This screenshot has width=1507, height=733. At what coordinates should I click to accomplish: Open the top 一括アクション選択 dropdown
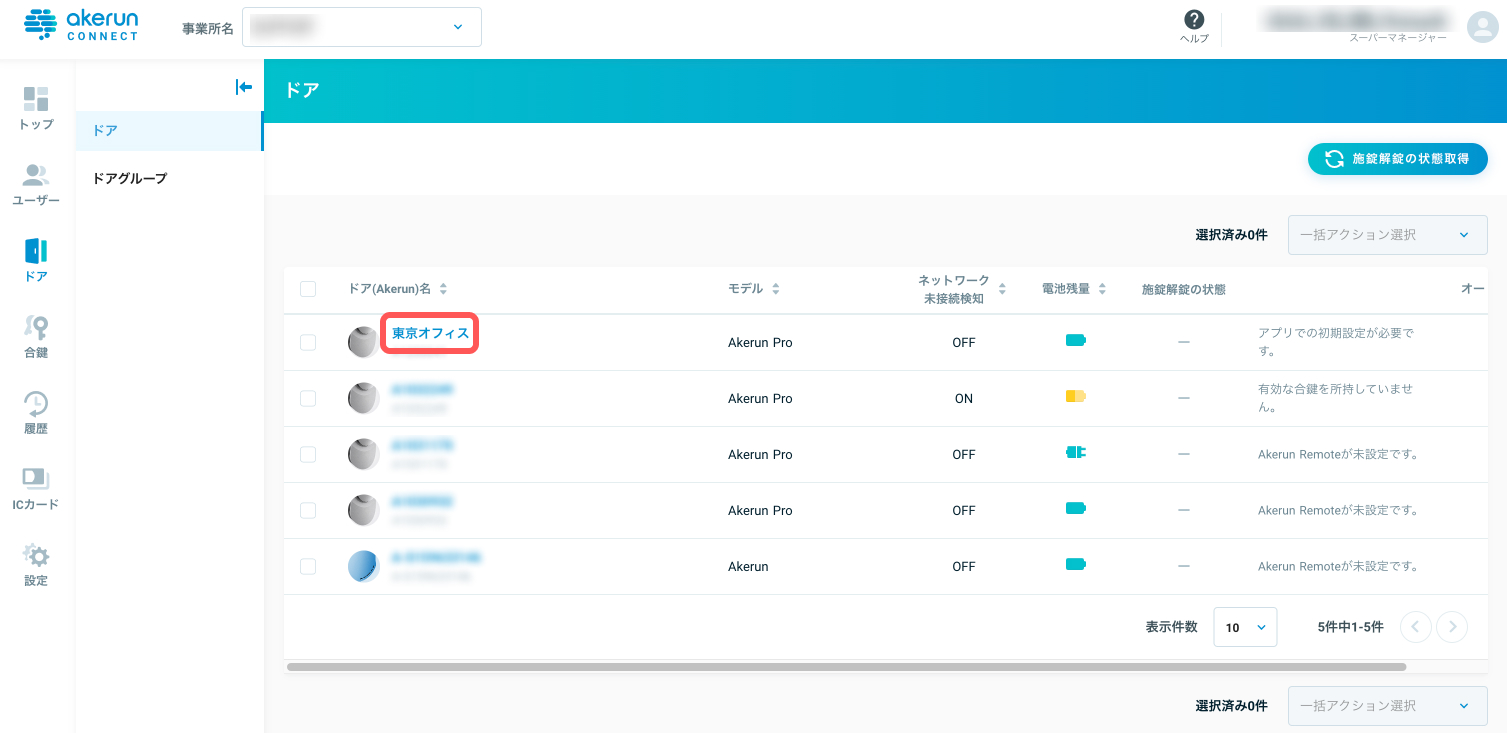coord(1387,235)
